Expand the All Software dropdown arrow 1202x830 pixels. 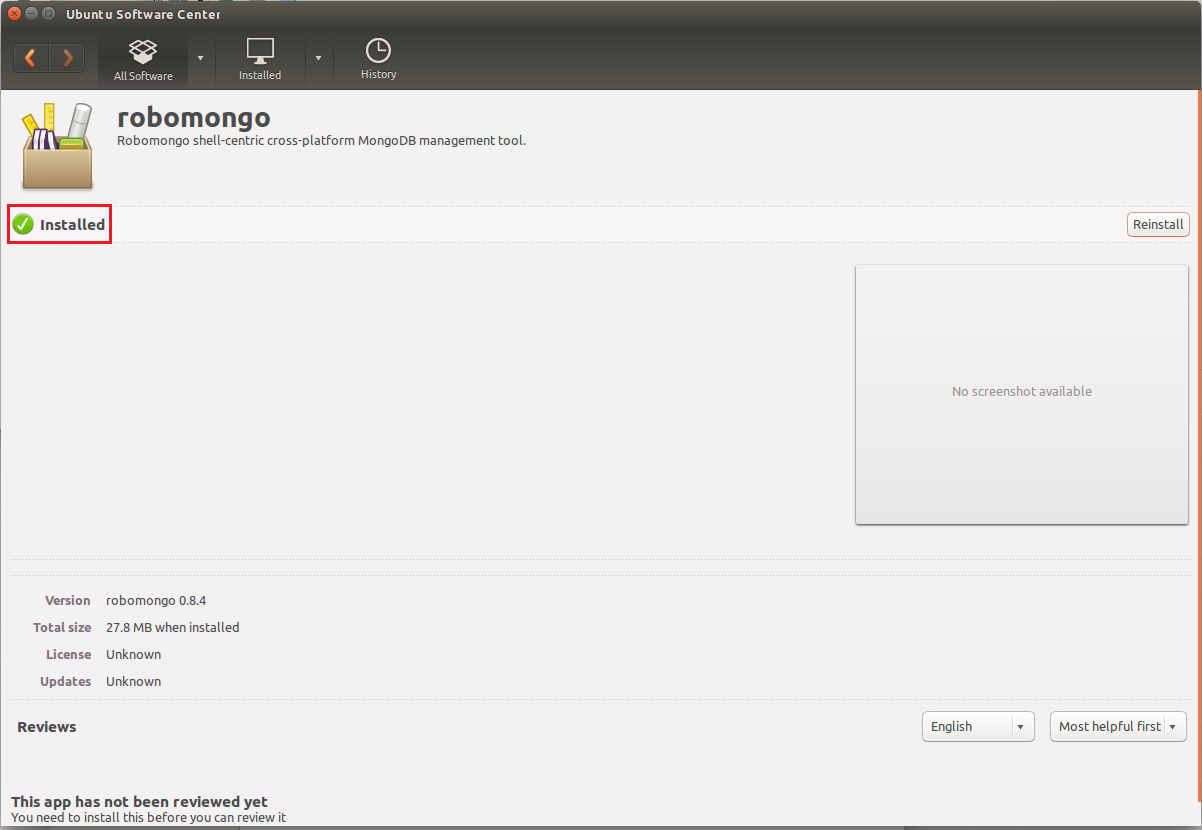coord(200,58)
